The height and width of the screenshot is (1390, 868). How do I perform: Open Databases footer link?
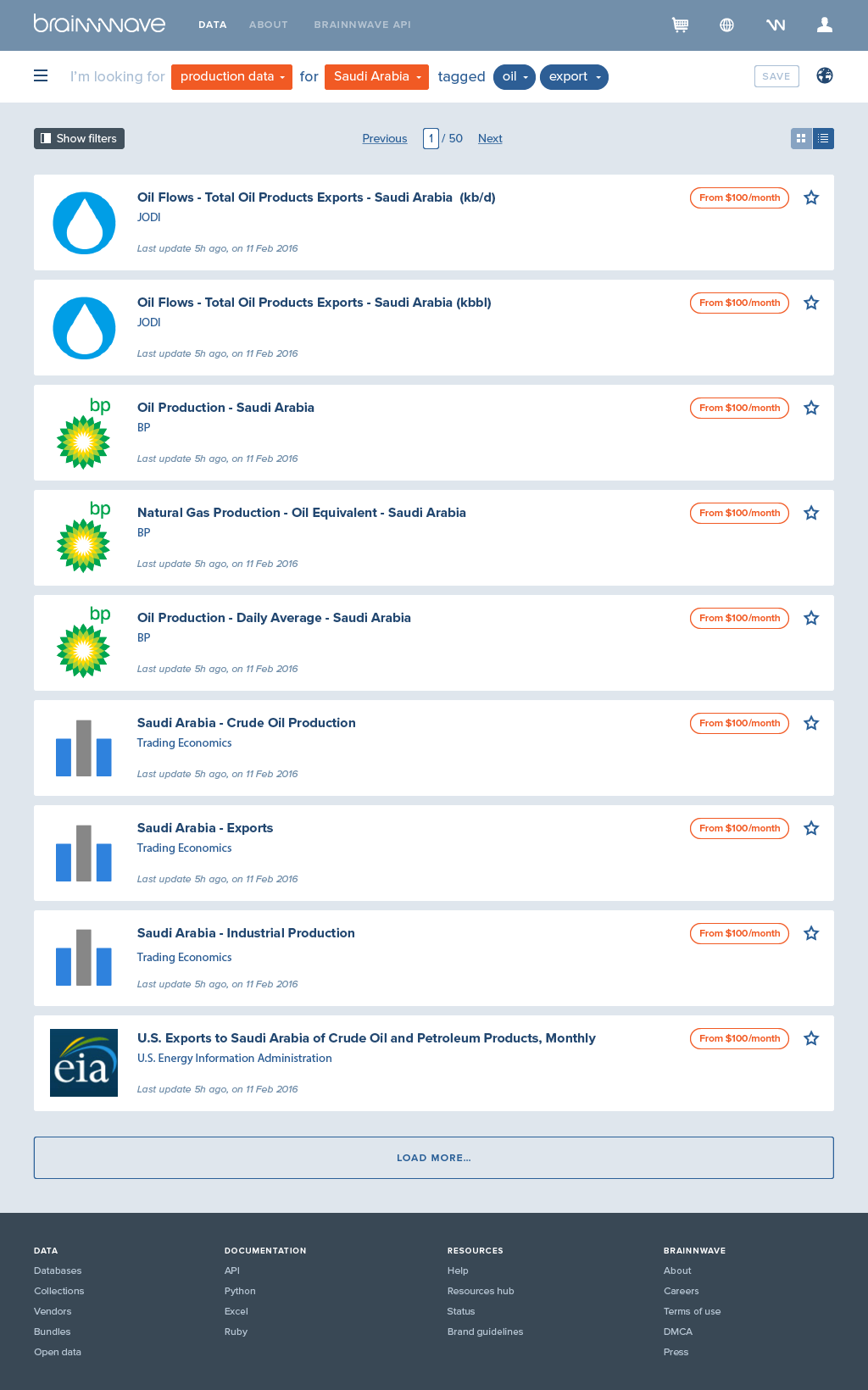click(58, 1270)
